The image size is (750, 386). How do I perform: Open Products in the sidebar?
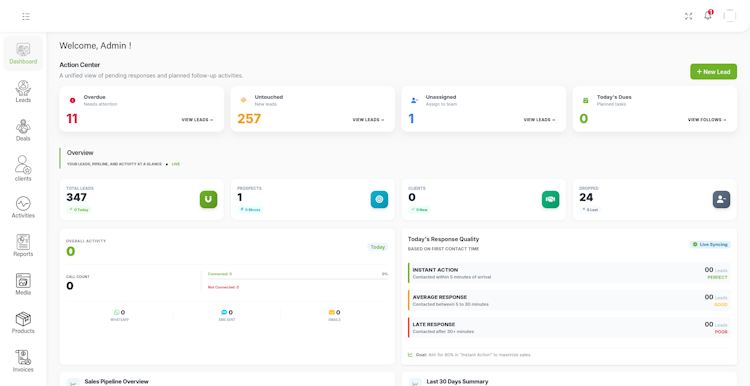pyautogui.click(x=23, y=323)
